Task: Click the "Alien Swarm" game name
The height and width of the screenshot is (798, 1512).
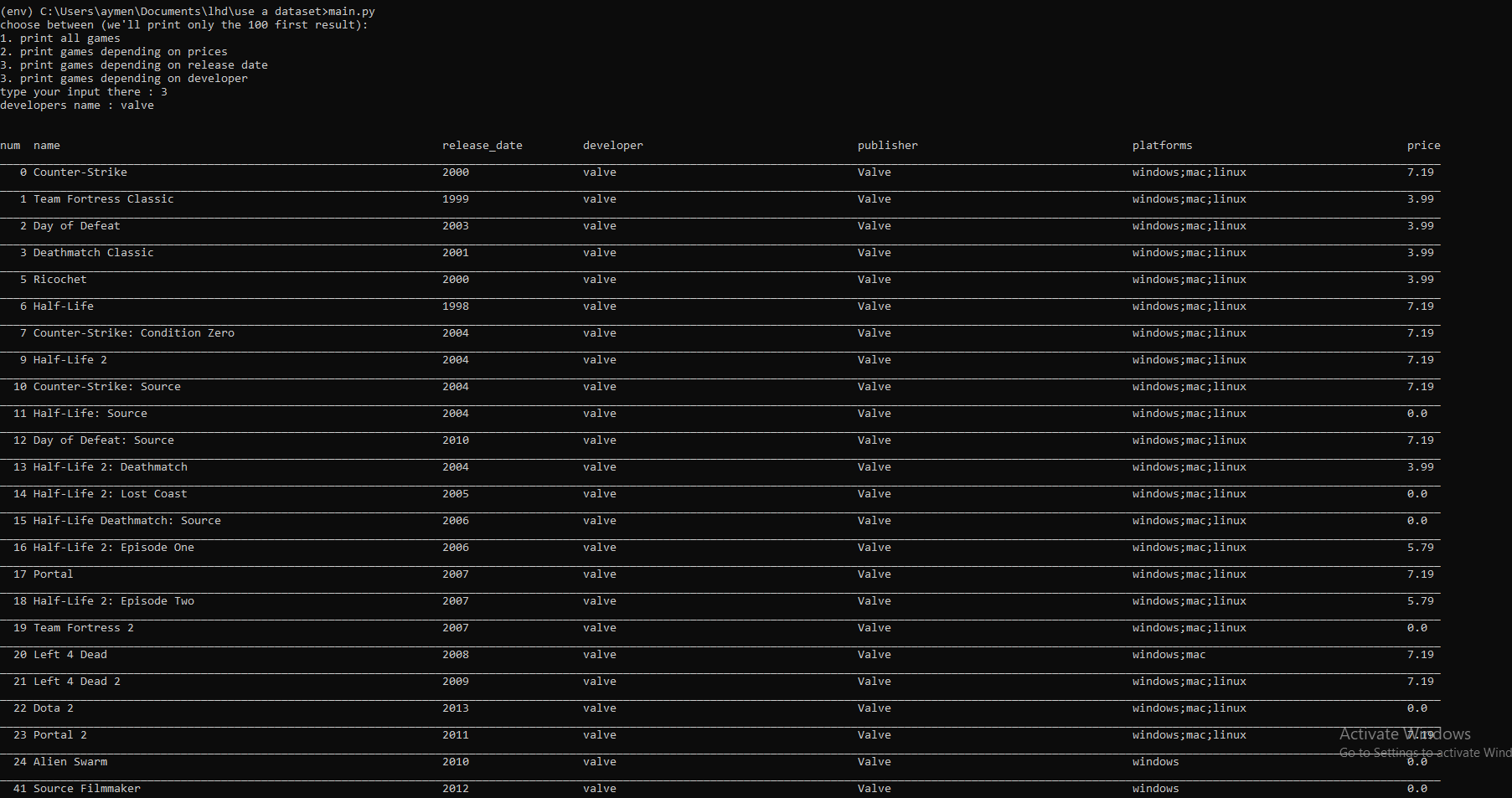Action: pos(70,761)
